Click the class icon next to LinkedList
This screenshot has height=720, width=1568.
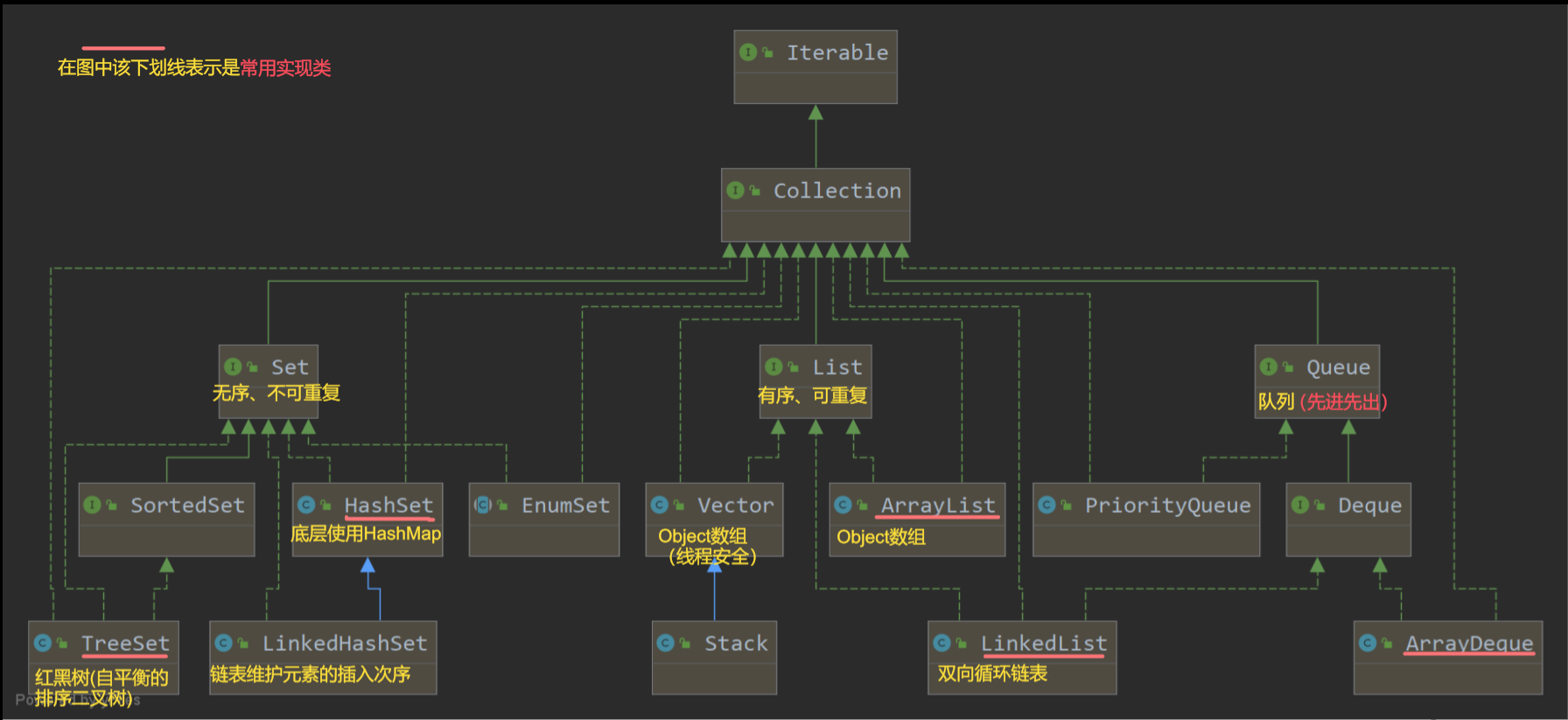941,643
